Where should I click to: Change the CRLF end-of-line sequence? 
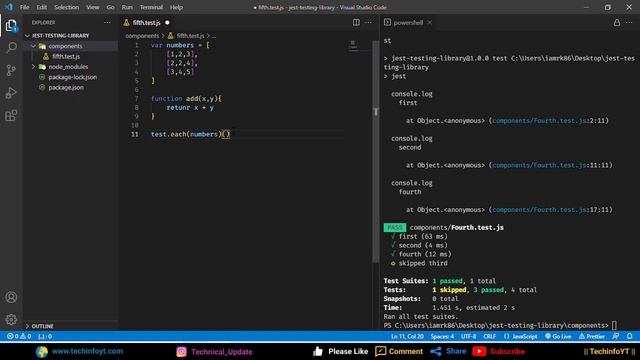point(489,336)
